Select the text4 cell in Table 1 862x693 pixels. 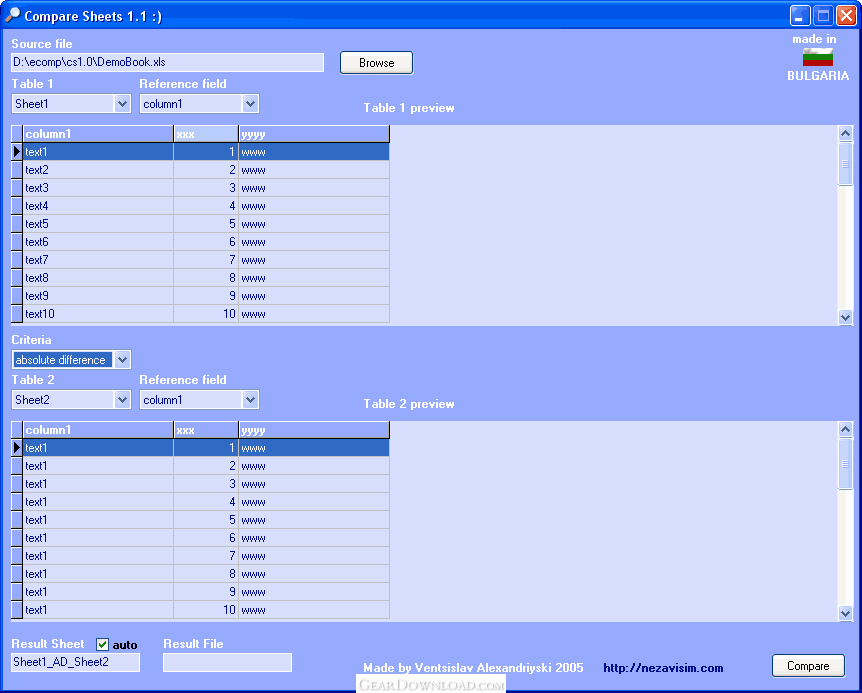tap(98, 206)
